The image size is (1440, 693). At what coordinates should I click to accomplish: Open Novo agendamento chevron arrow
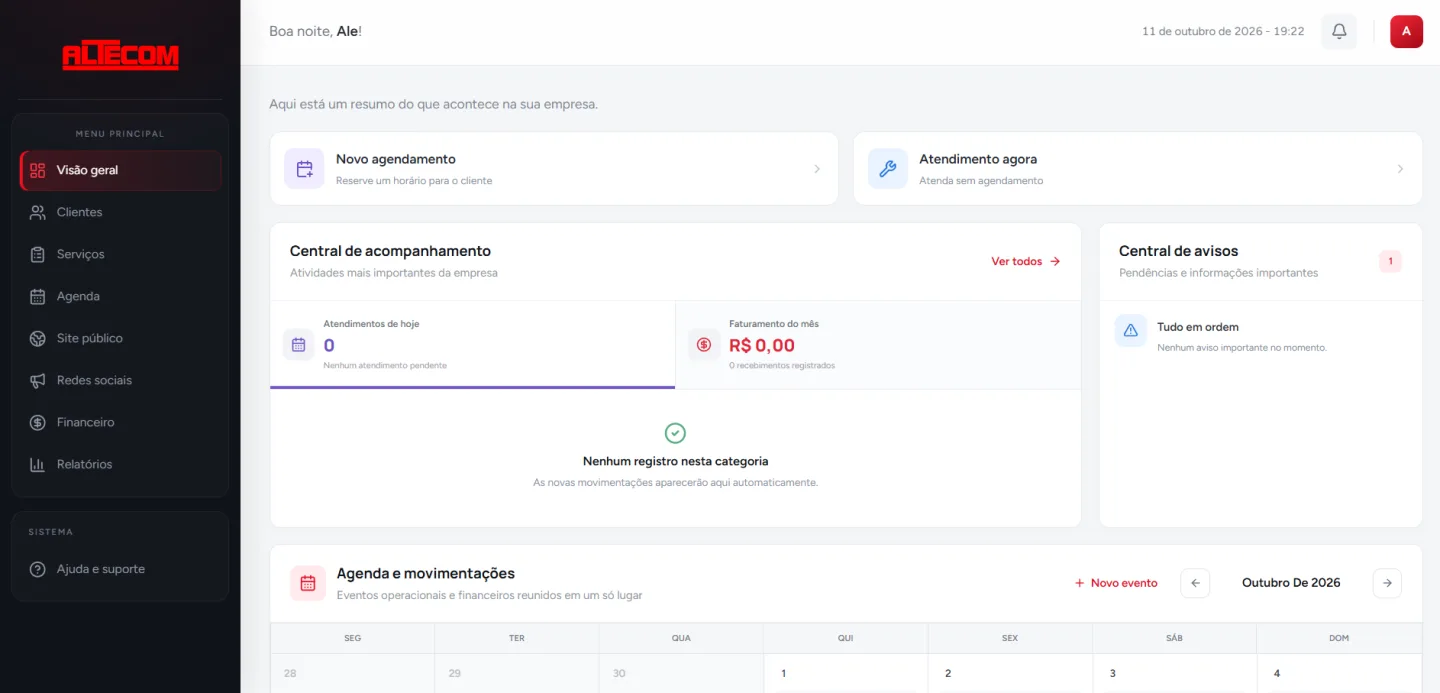[x=817, y=169]
